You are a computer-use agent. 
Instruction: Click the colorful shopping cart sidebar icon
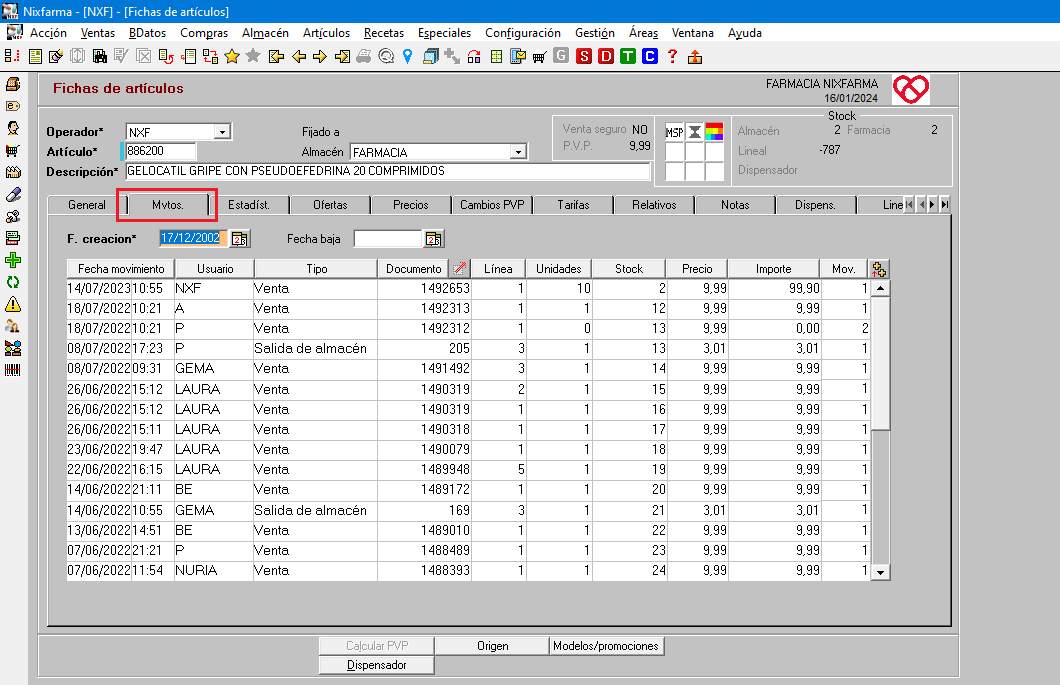[13, 150]
